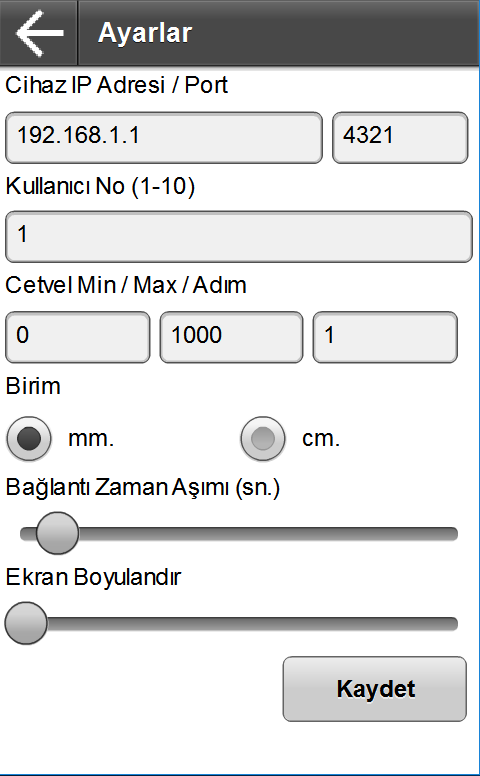Click the 'Kullanıcı No (1-10)' label
480x776 pixels.
coord(100,187)
